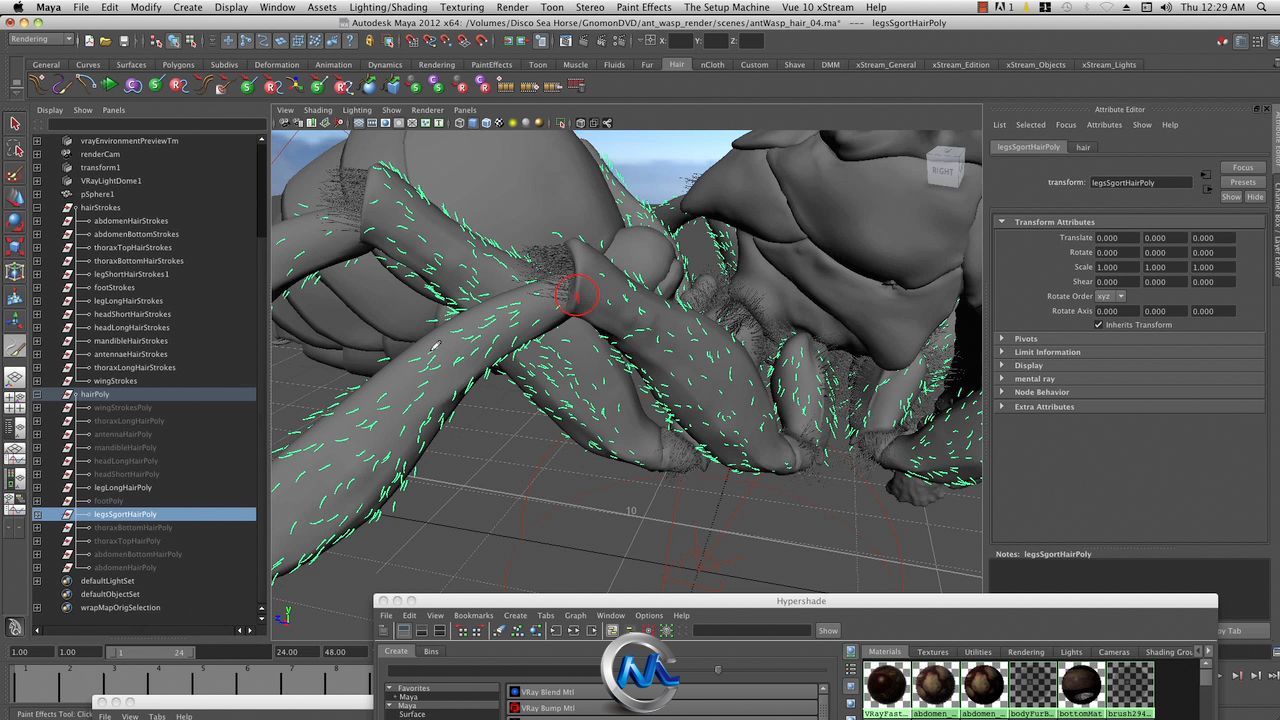The image size is (1280, 720).
Task: Expand the mental ray section
Action: coord(1002,379)
